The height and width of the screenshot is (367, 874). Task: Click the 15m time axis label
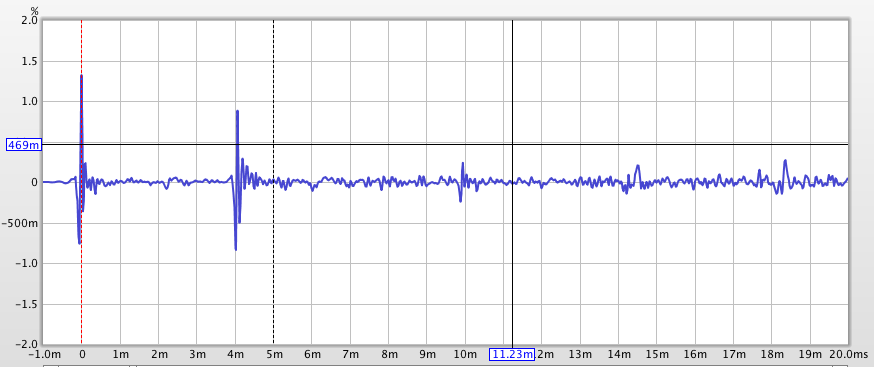point(657,355)
